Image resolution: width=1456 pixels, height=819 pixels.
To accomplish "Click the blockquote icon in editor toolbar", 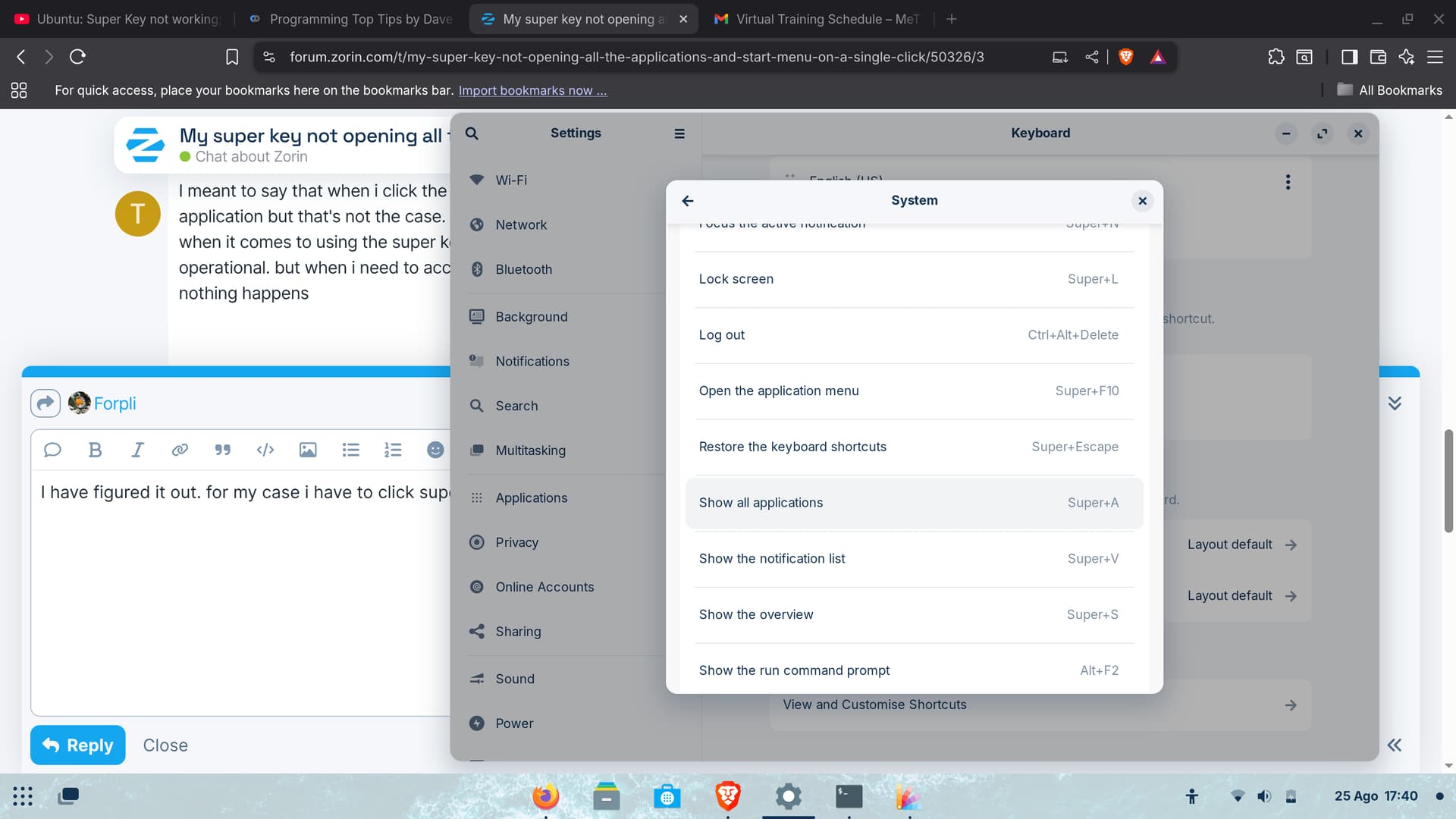I will click(222, 450).
